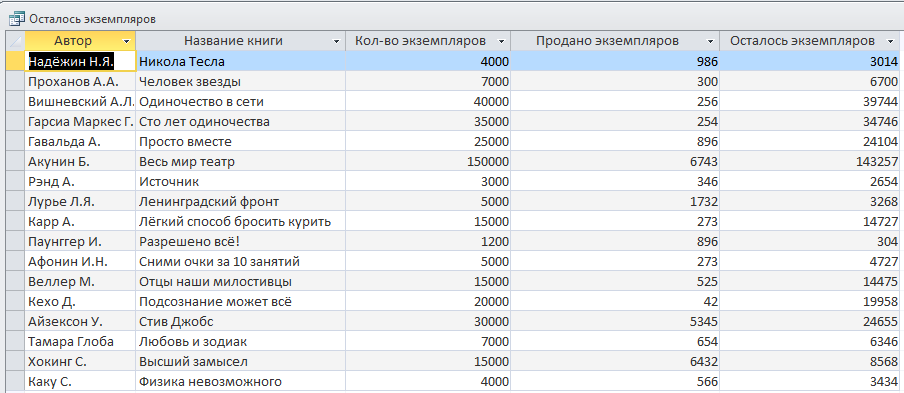The image size is (904, 393).
Task: Click the sold value 1732
Action: coord(703,202)
